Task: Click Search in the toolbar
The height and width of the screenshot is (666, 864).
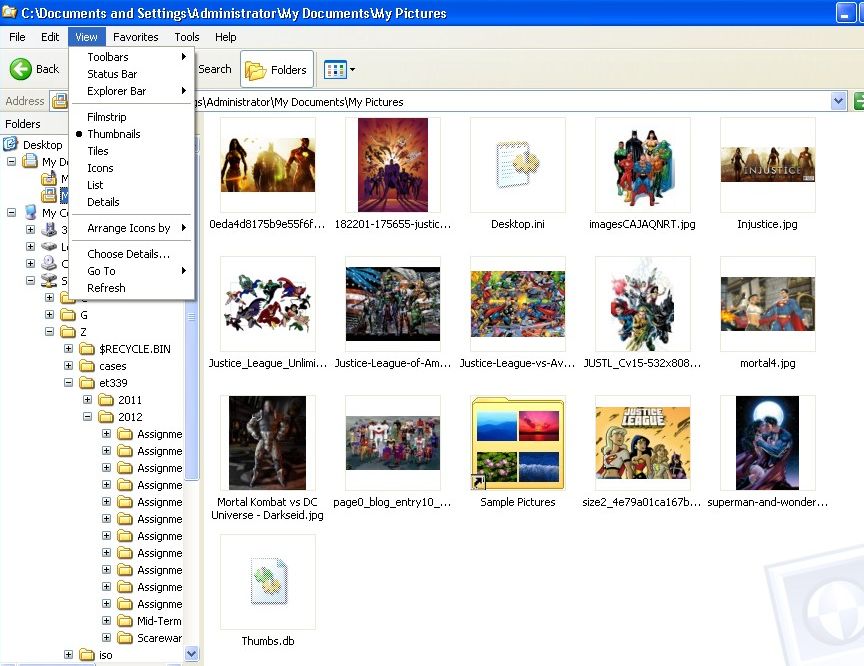Action: tap(215, 69)
